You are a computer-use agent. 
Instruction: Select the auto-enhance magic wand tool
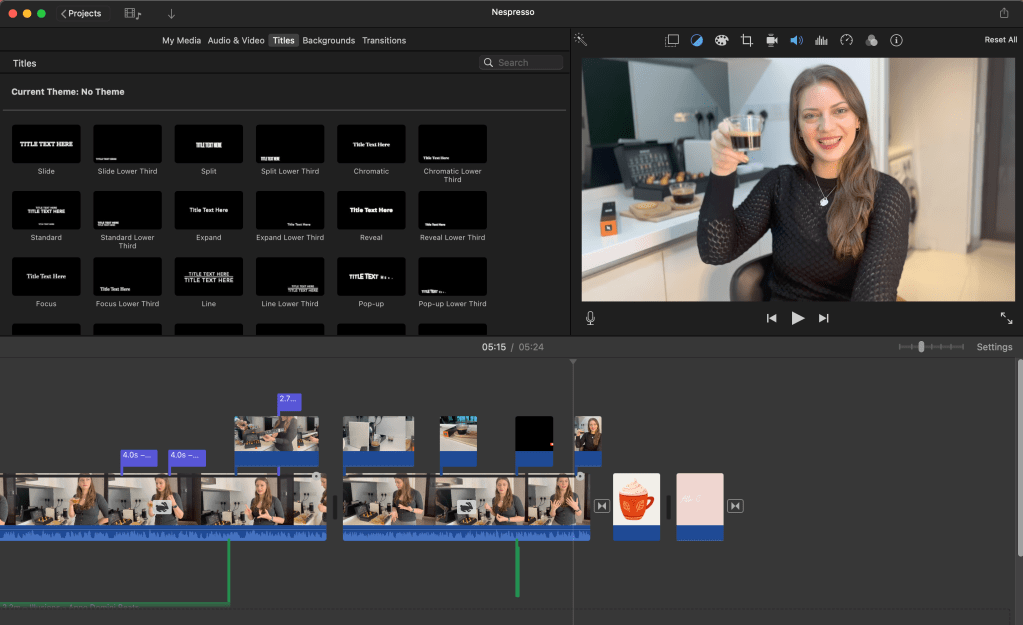coord(578,40)
